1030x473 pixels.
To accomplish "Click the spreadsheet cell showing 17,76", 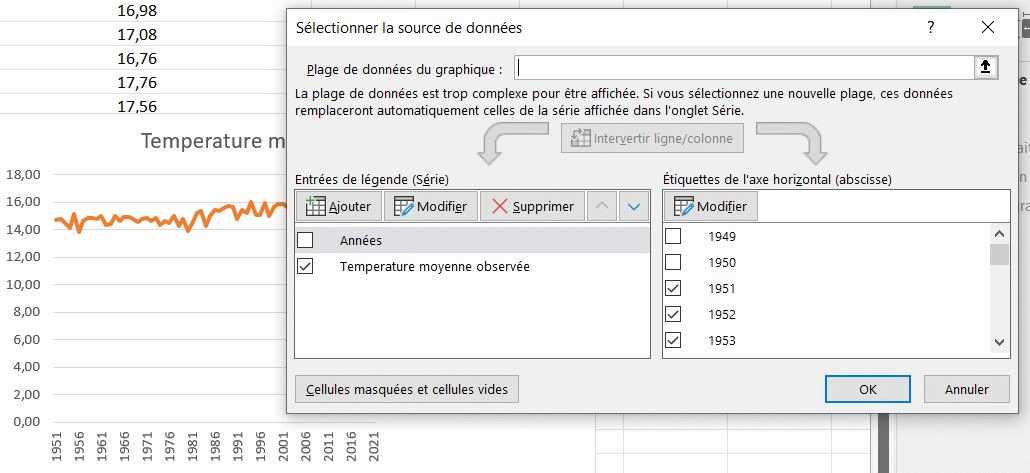I will 137,82.
